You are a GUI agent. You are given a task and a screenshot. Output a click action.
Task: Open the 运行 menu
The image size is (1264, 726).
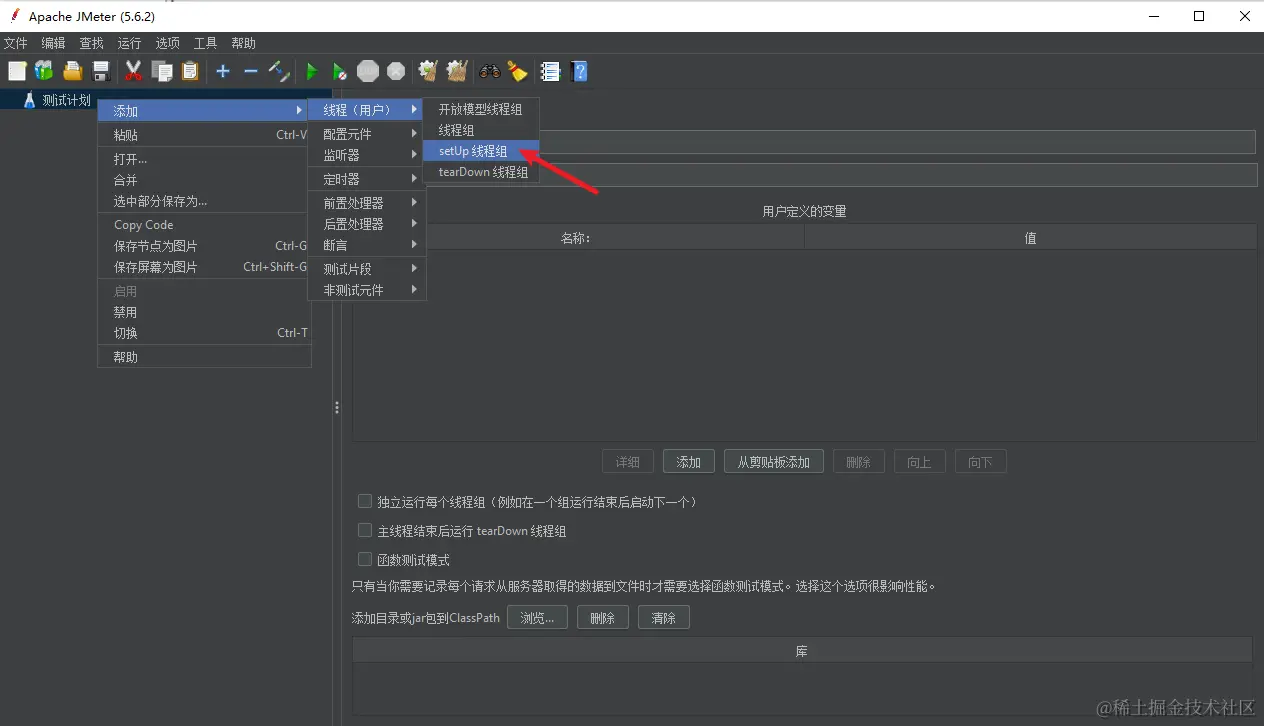point(129,43)
